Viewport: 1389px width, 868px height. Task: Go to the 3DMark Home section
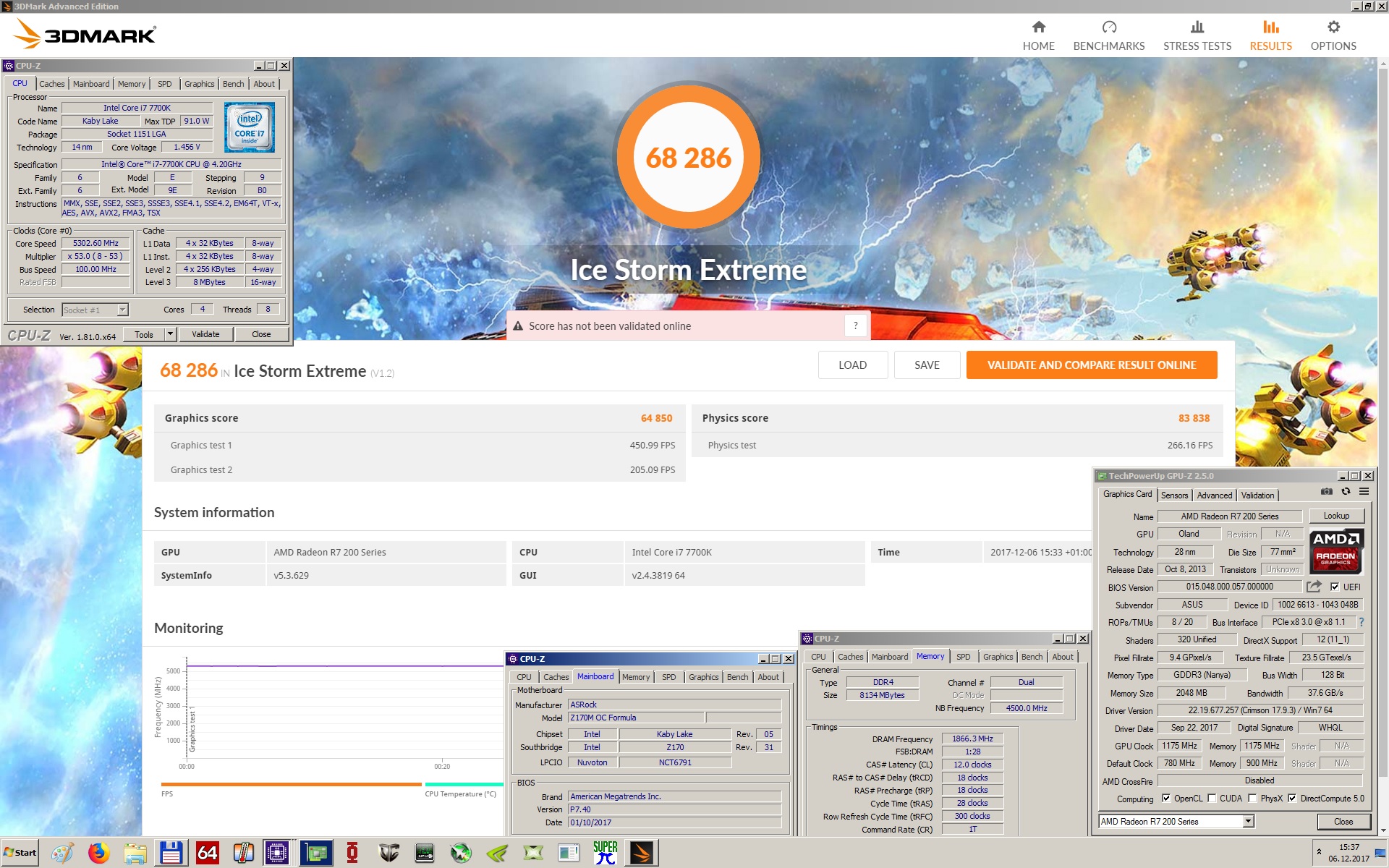pos(1038,35)
